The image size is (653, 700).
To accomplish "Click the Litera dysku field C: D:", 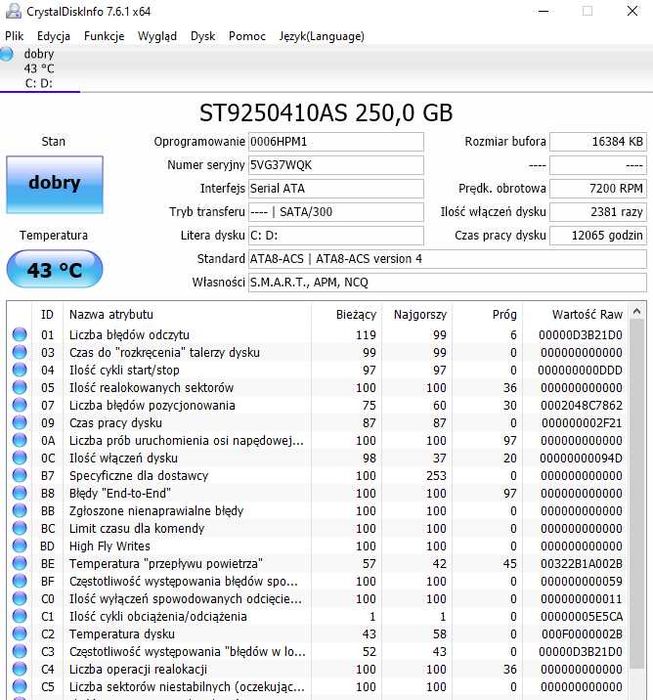I will click(336, 235).
